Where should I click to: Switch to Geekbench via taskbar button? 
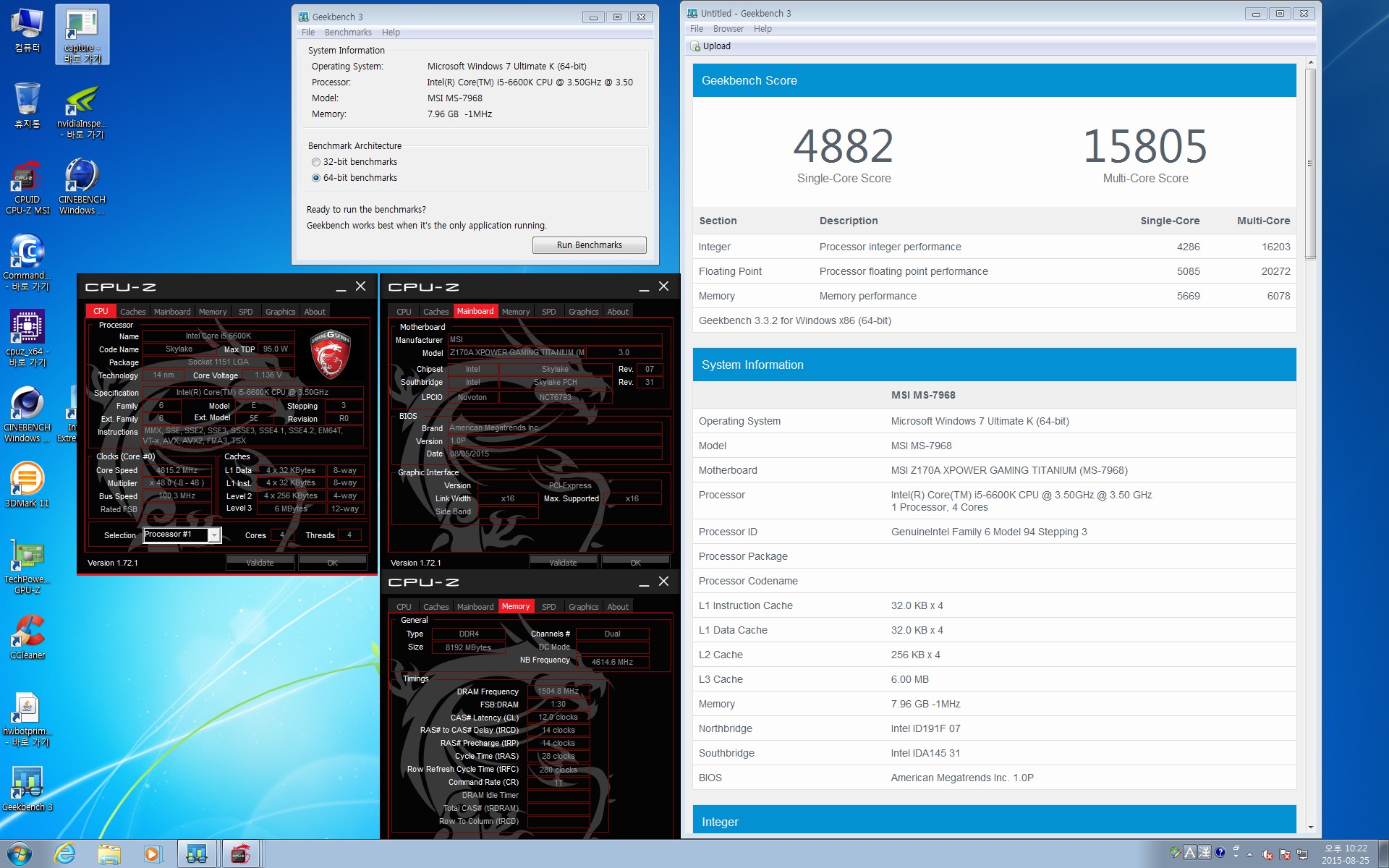[197, 854]
